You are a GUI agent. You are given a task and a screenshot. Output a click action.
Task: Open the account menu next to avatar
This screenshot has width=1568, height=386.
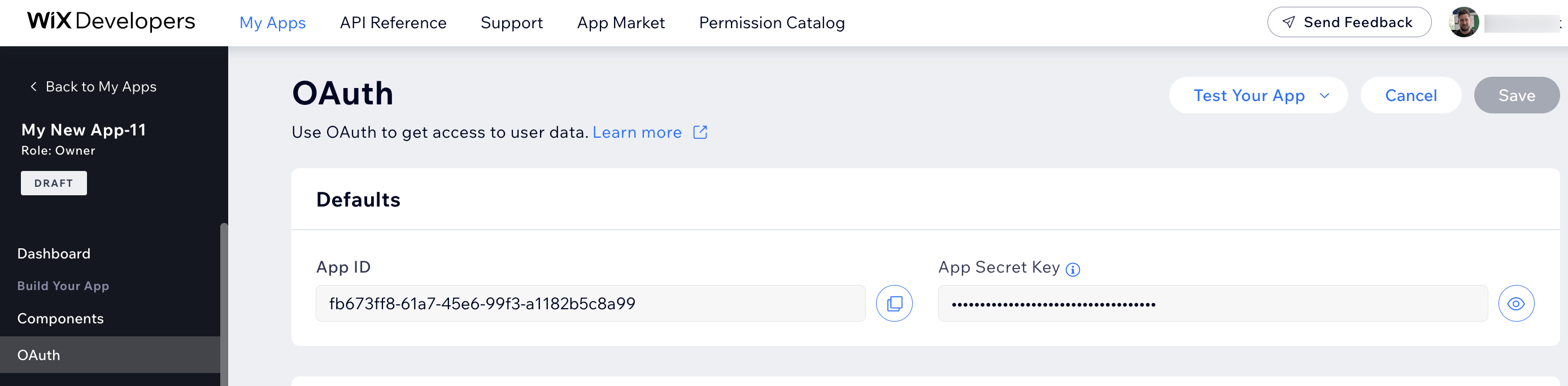coord(1560,23)
